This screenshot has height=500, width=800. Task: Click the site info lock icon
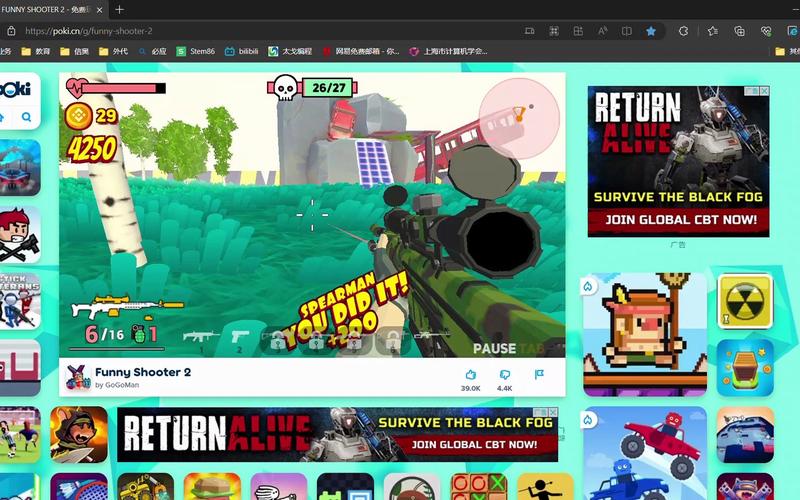pyautogui.click(x=11, y=31)
